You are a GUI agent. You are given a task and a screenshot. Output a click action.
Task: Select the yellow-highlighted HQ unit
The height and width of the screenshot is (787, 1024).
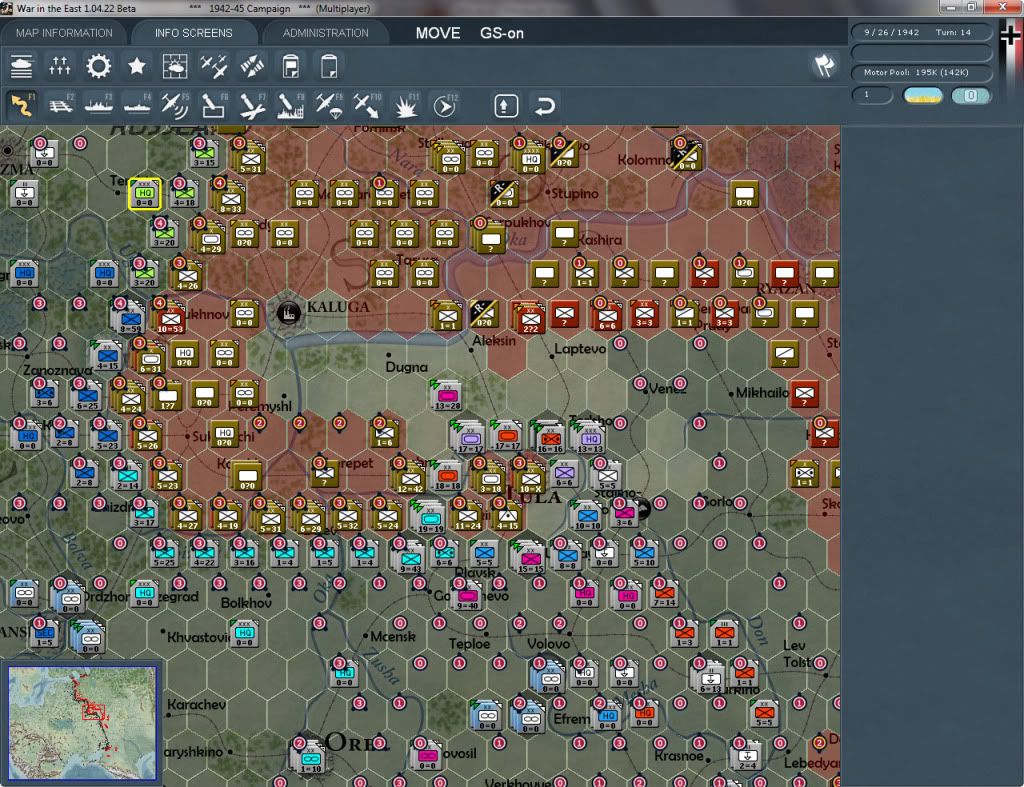click(x=144, y=194)
